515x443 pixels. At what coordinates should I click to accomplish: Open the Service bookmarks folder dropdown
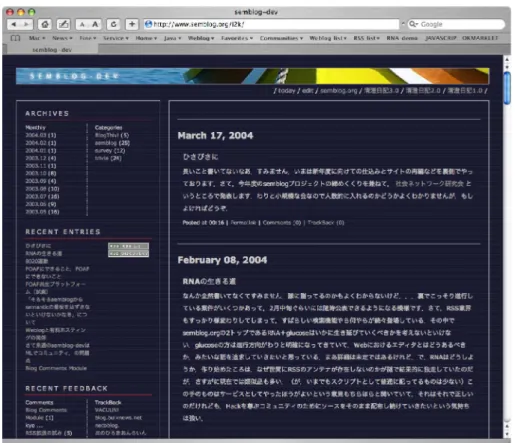[116, 38]
